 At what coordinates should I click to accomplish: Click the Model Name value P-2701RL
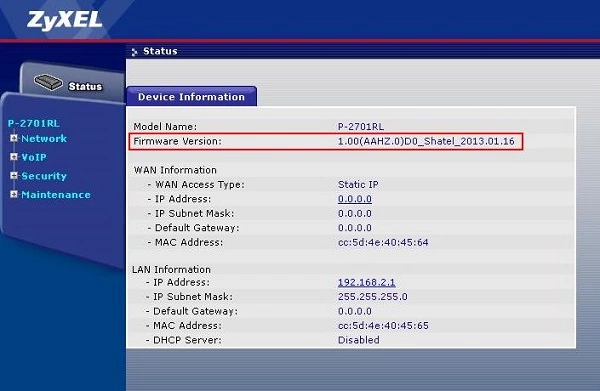[x=361, y=127]
